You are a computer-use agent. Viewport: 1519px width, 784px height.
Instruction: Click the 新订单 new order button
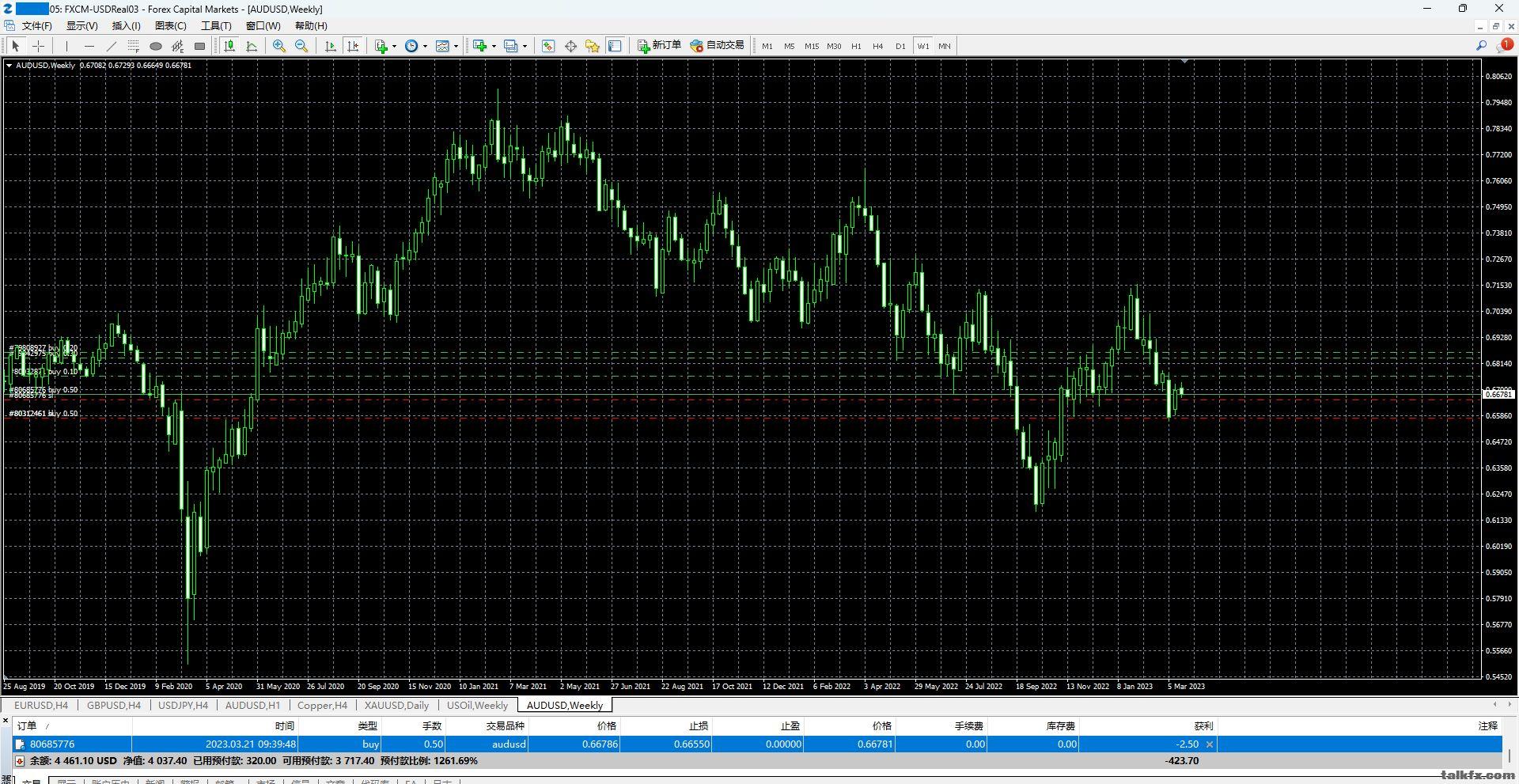pos(659,46)
